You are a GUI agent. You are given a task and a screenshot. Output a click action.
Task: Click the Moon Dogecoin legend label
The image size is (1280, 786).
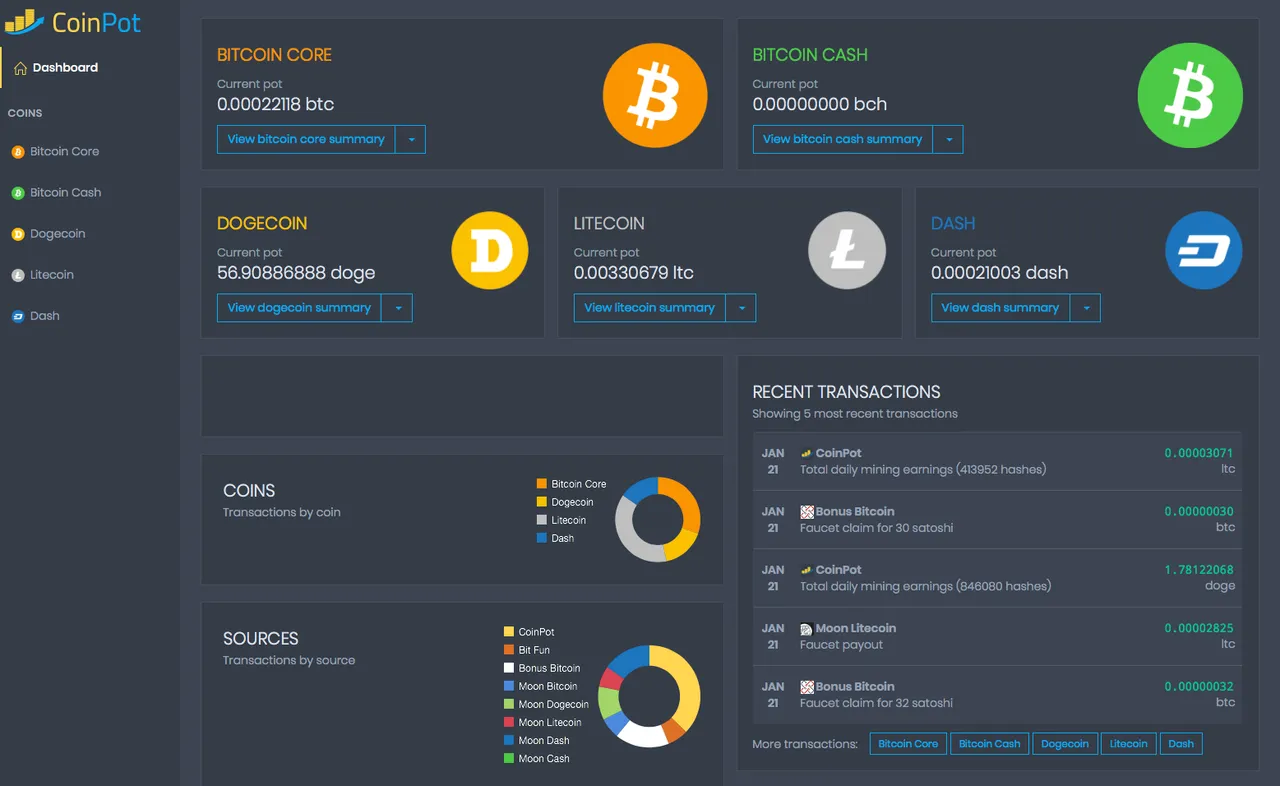[554, 705]
